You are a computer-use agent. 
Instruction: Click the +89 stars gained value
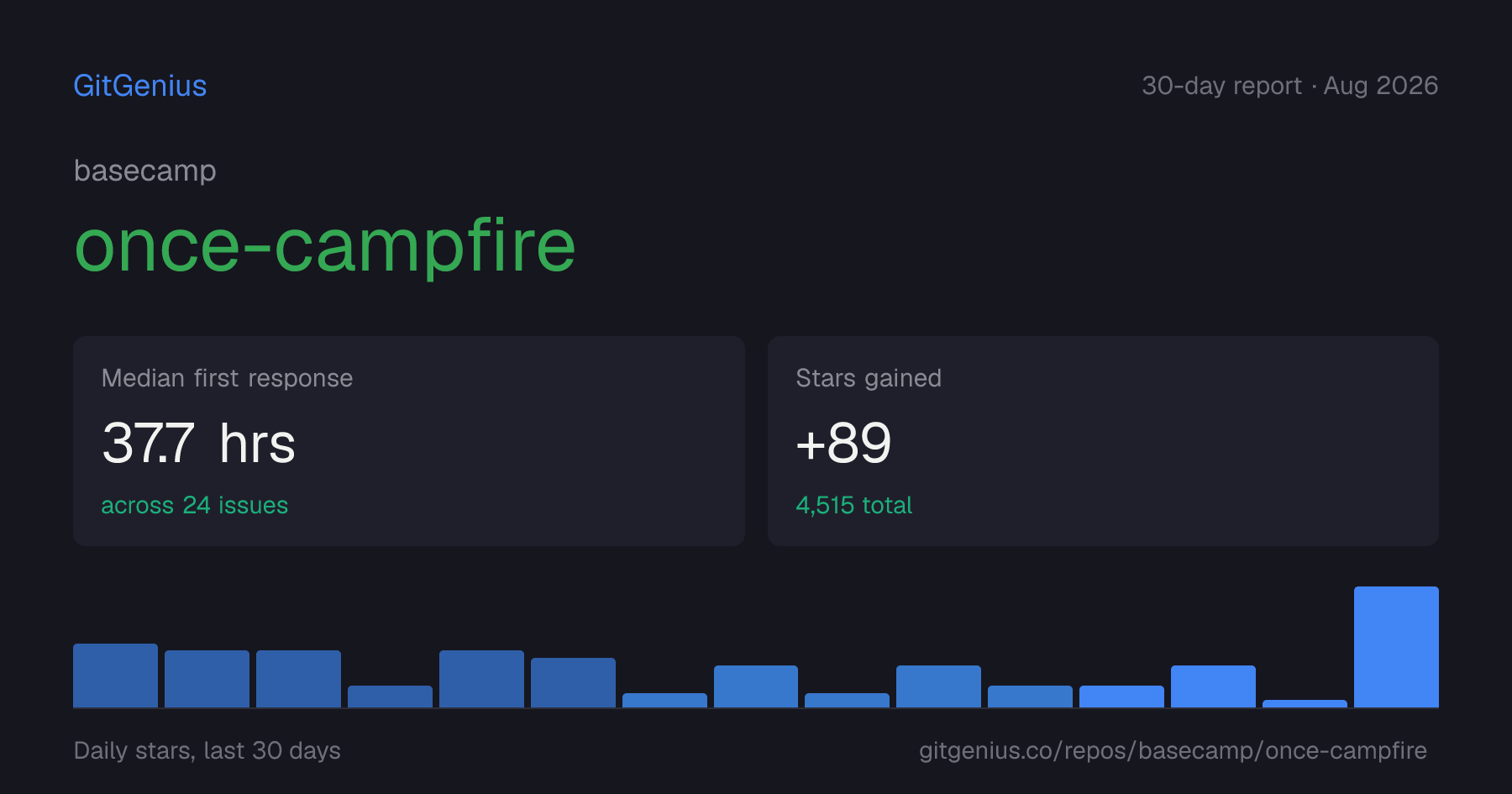pyautogui.click(x=843, y=443)
